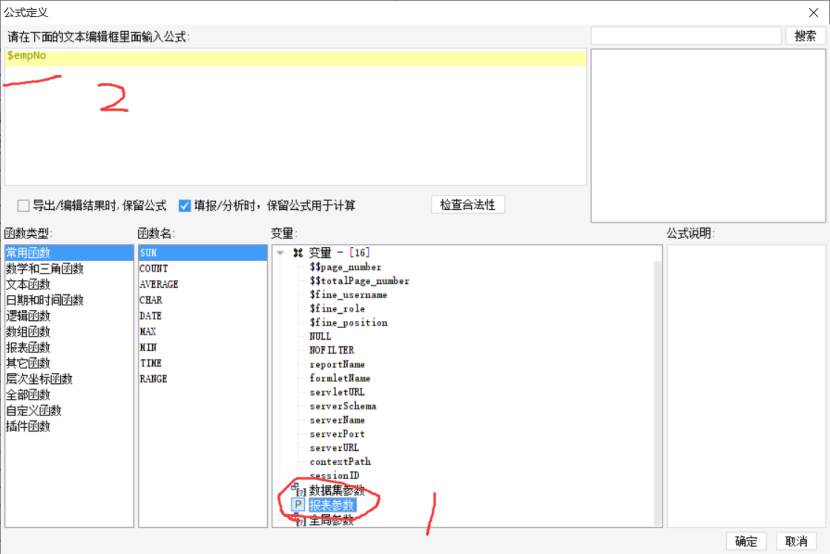Image resolution: width=830 pixels, height=554 pixels.
Task: Select serverName variable
Action: pos(337,420)
